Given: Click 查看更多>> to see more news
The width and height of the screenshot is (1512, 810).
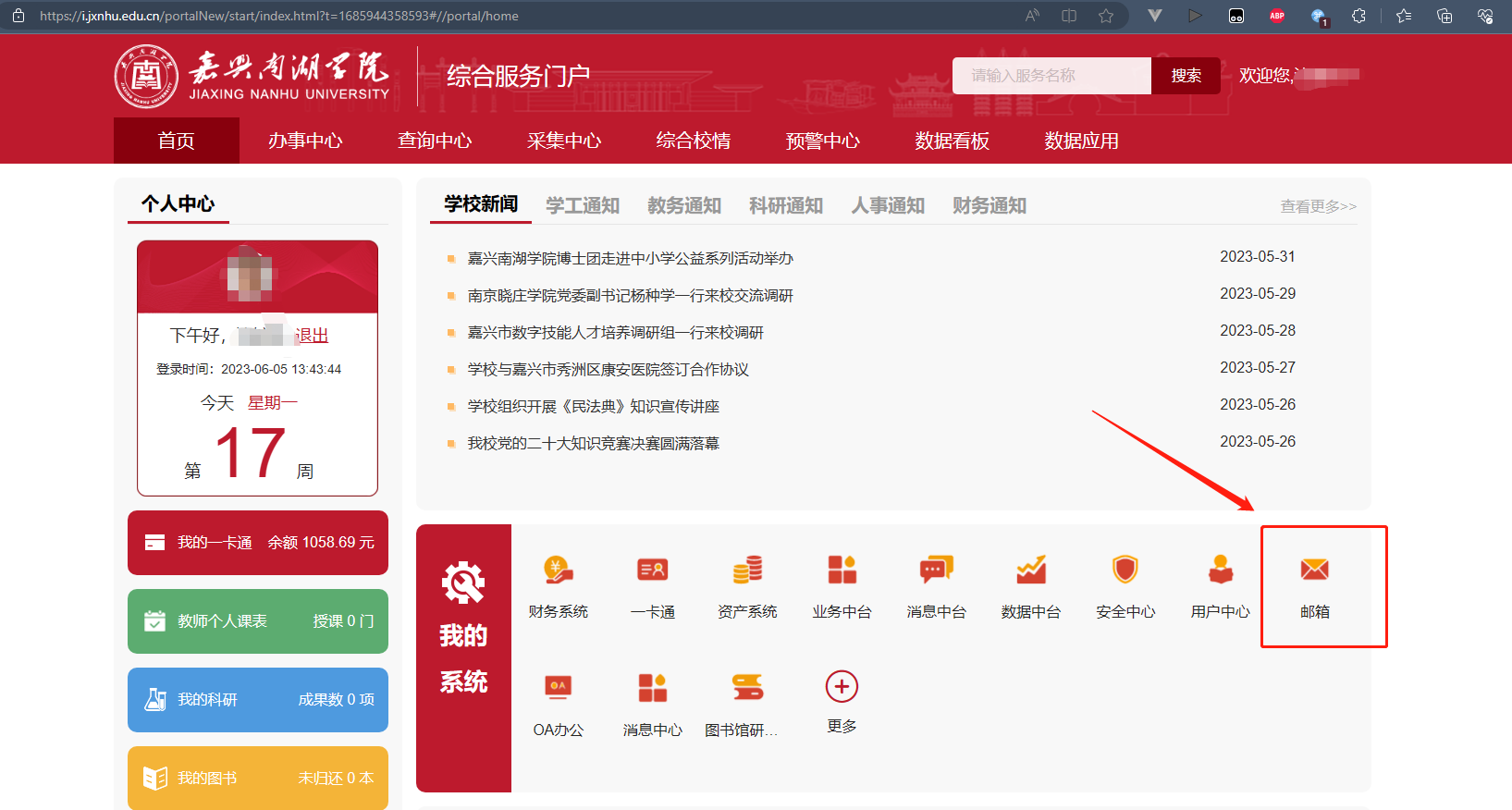Looking at the screenshot, I should [x=1318, y=206].
